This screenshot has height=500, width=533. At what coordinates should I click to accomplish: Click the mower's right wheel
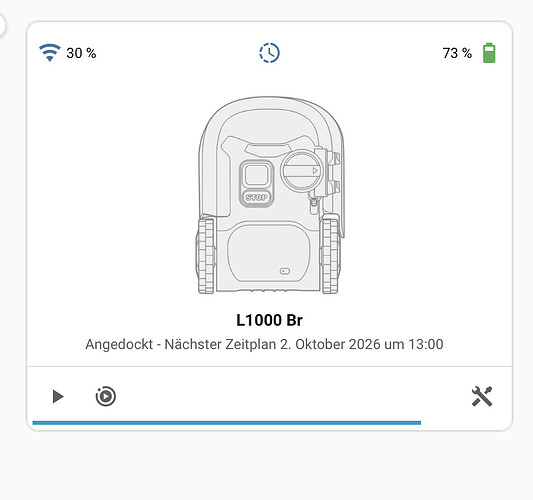click(330, 254)
